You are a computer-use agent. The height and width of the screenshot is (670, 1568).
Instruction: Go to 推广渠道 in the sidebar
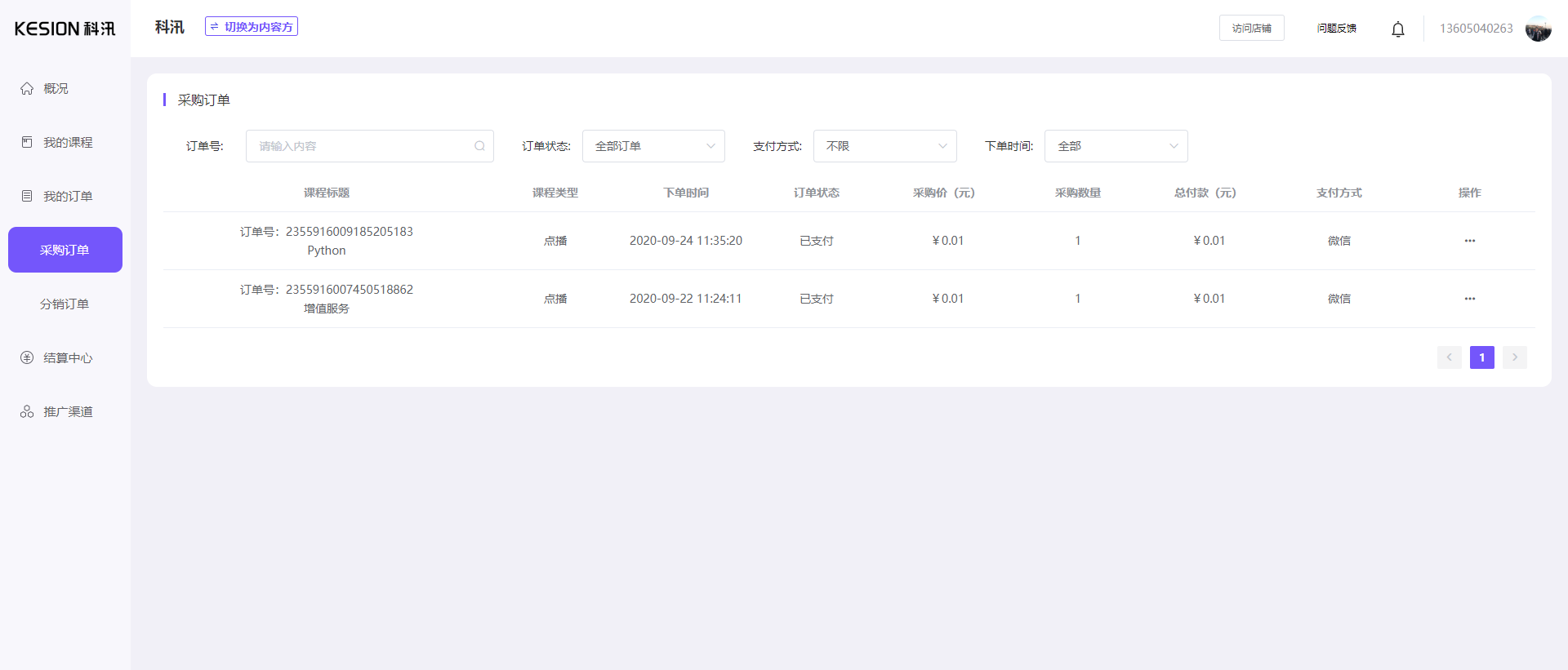(x=67, y=411)
